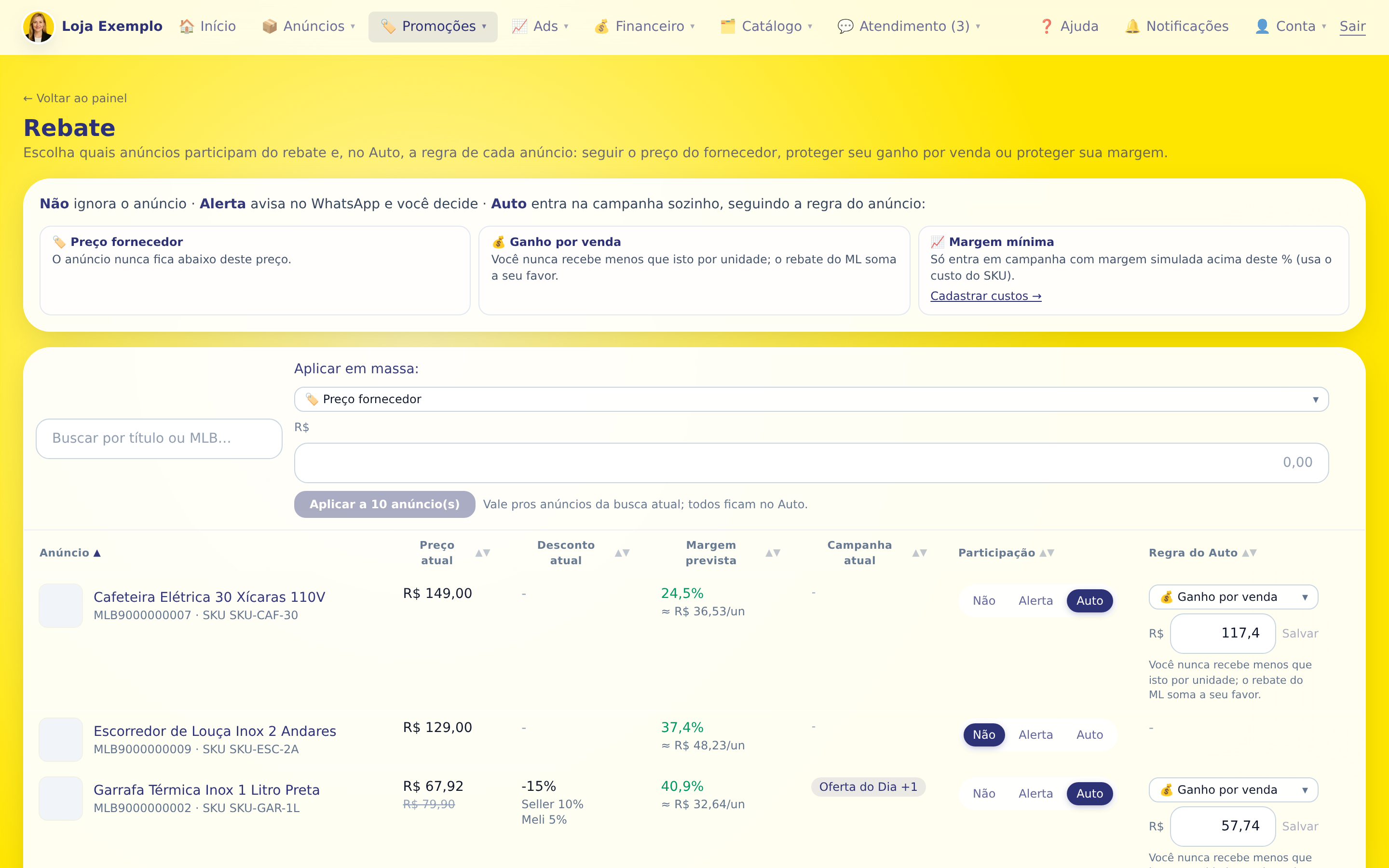Open Notificações bell icon
Screen dimensions: 1389x868
click(x=1132, y=27)
